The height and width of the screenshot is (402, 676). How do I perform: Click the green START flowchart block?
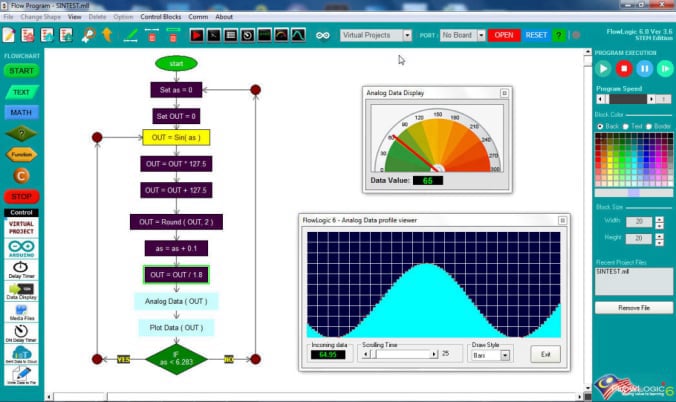(21, 71)
